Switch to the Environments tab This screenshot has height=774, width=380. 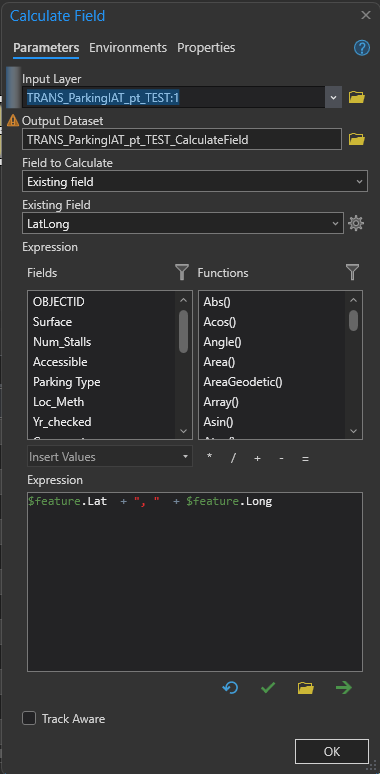[x=128, y=48]
